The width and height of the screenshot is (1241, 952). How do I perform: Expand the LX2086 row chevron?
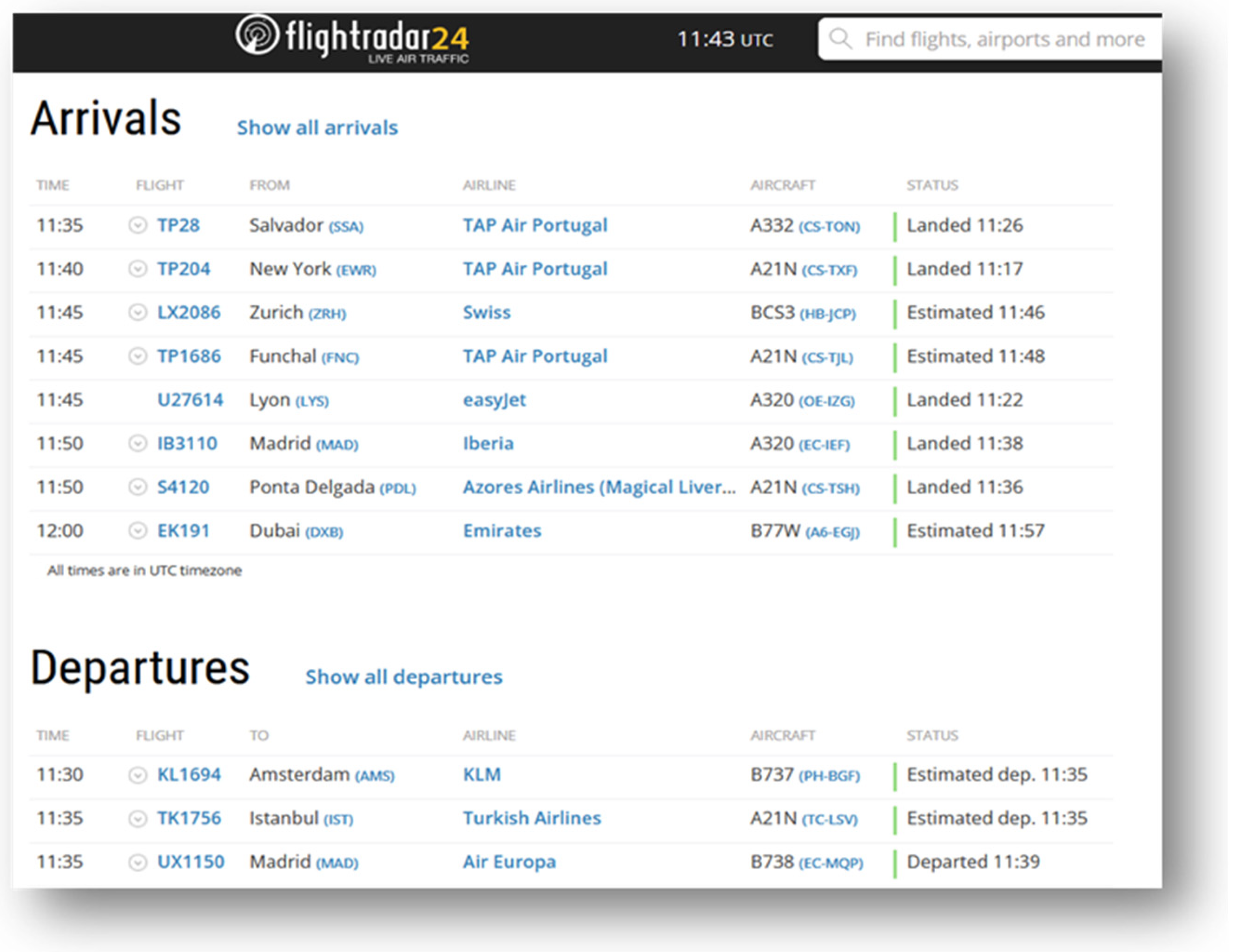(137, 312)
